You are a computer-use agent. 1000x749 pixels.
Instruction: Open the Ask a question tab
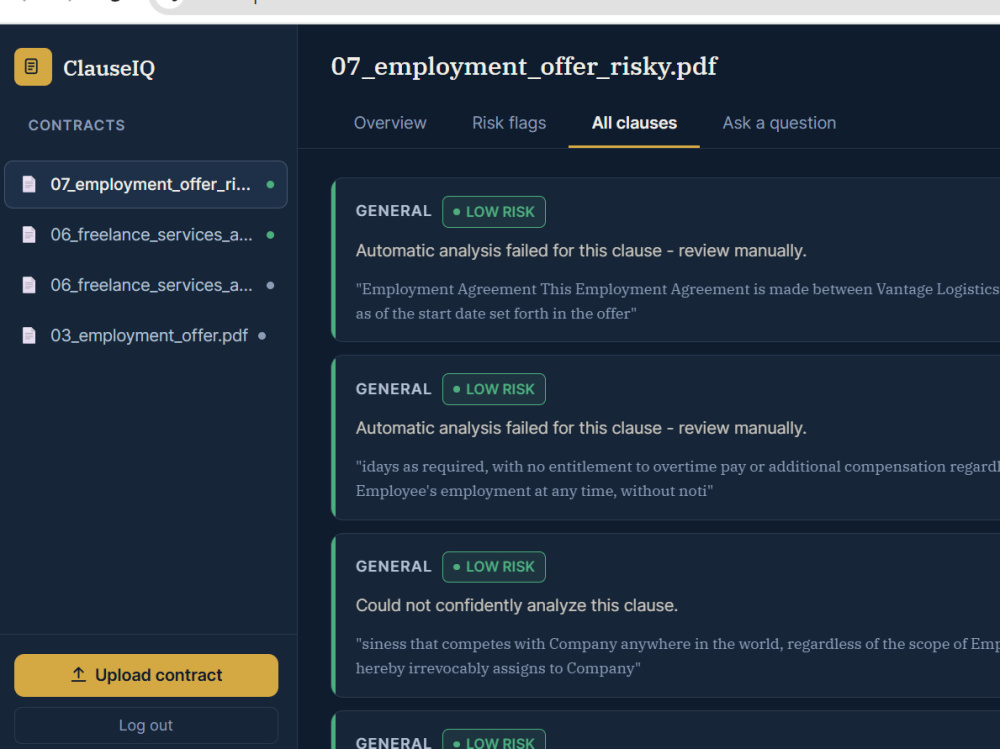click(x=779, y=123)
